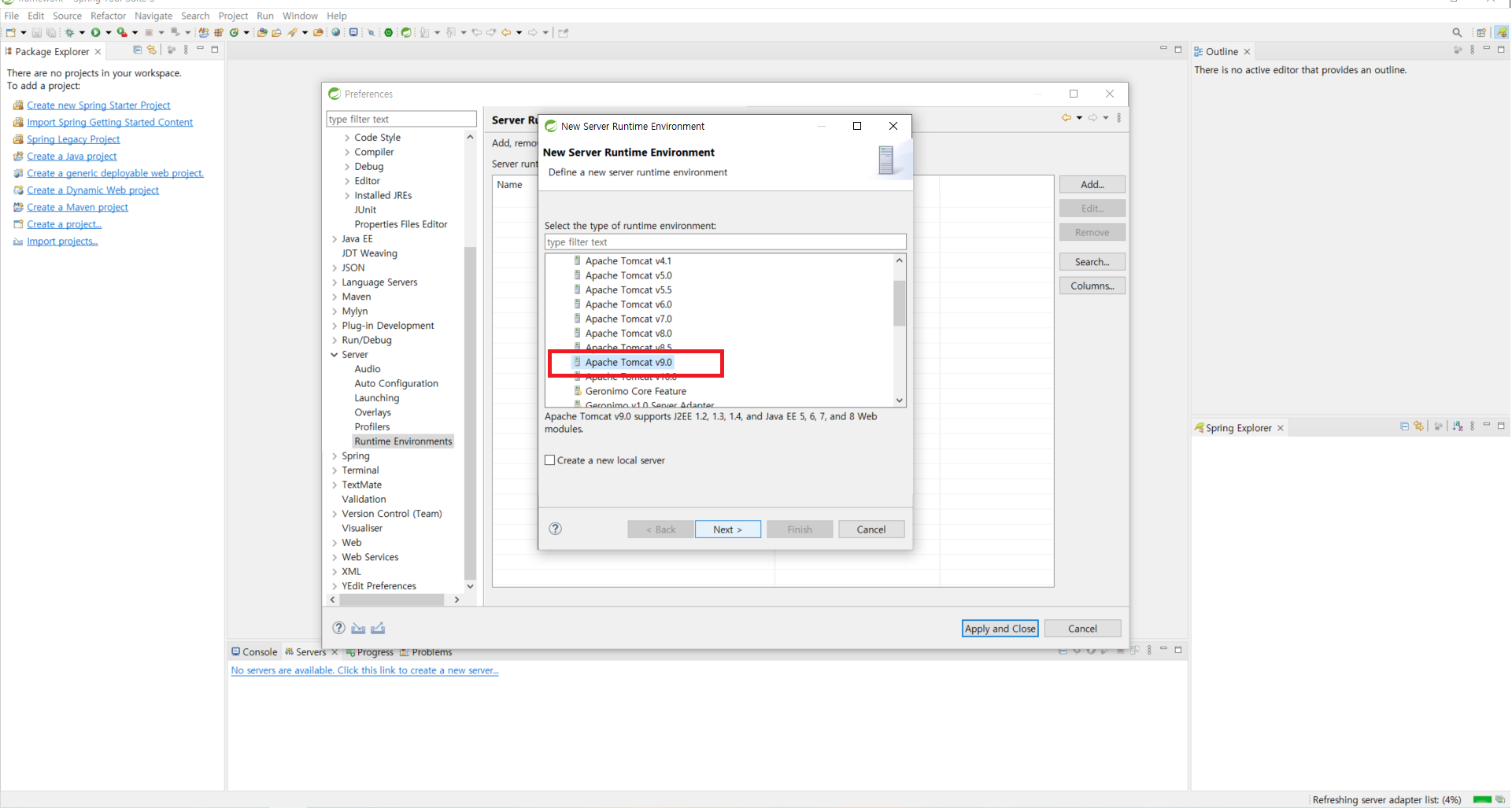The width and height of the screenshot is (1512, 808).
Task: Expand the Installed JREs node
Action: point(347,196)
